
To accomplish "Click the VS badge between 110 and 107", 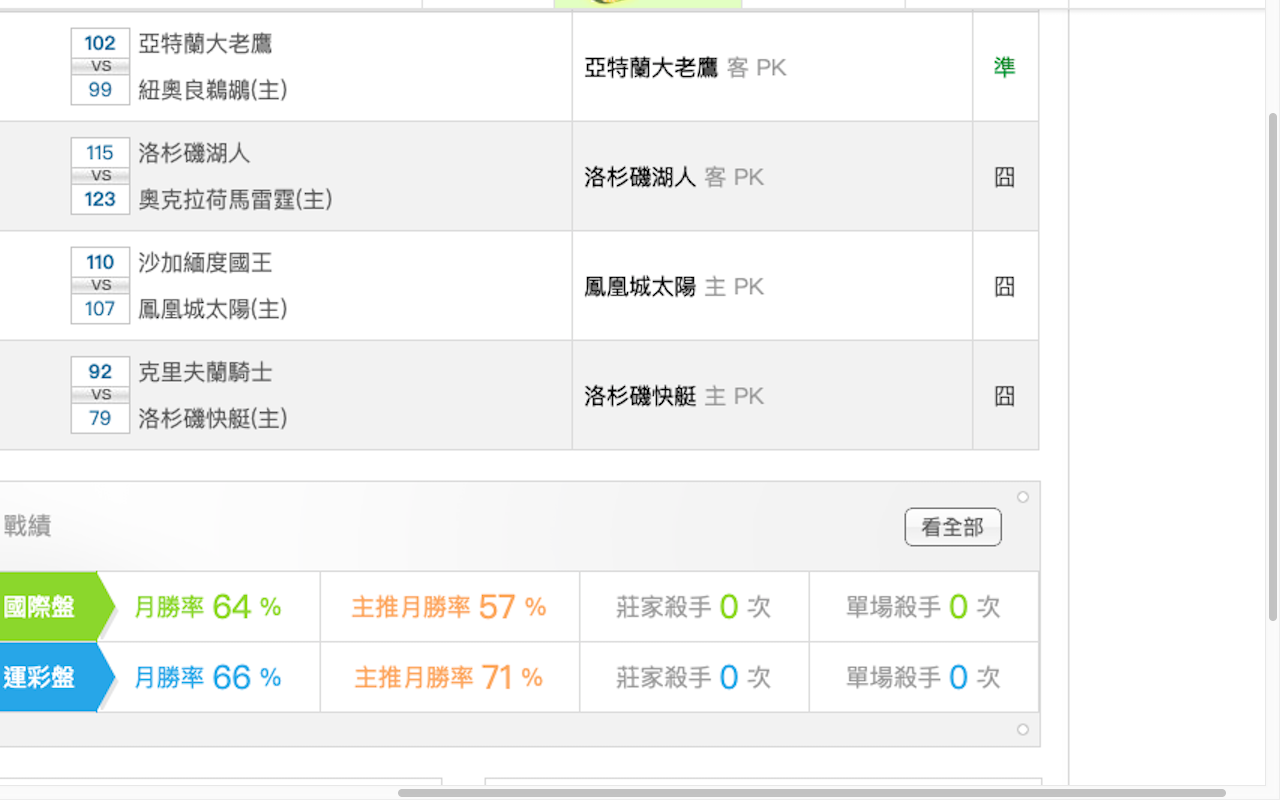I will [100, 285].
